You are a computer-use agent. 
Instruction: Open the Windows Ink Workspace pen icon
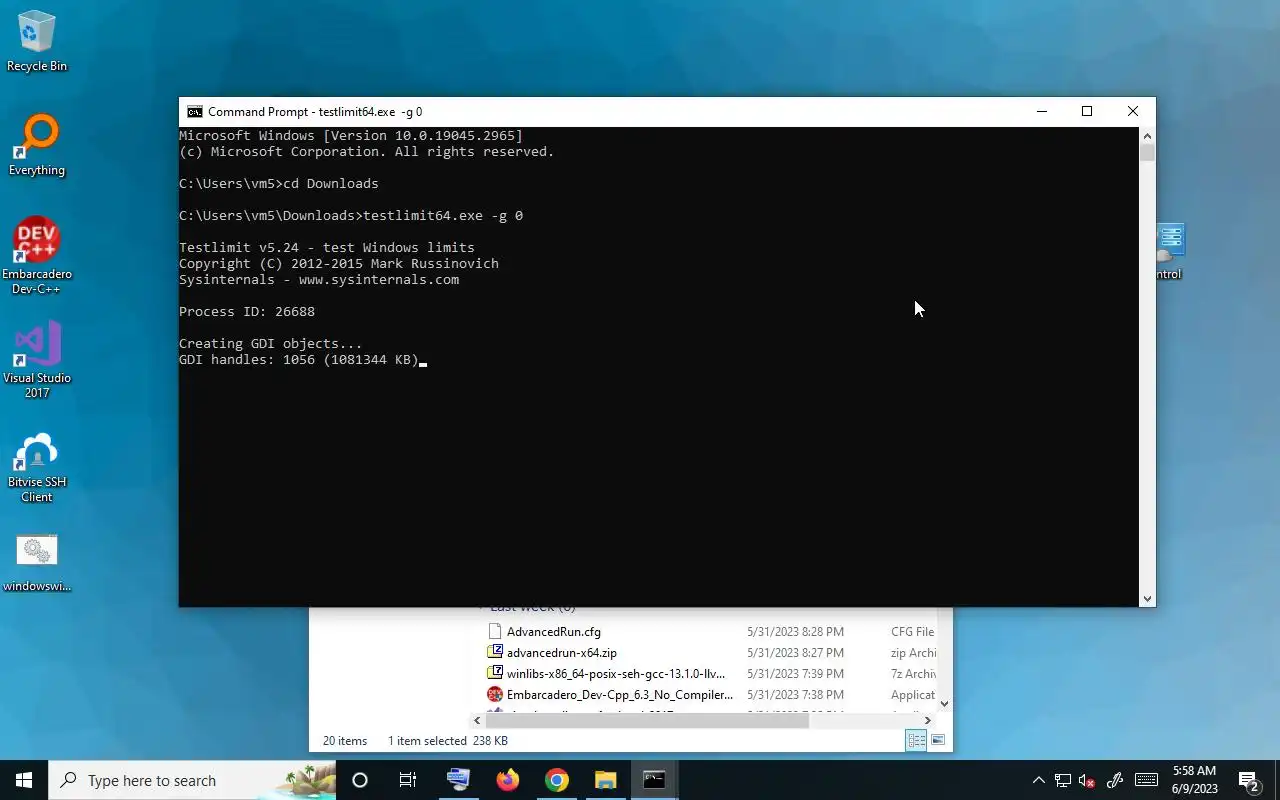1115,781
